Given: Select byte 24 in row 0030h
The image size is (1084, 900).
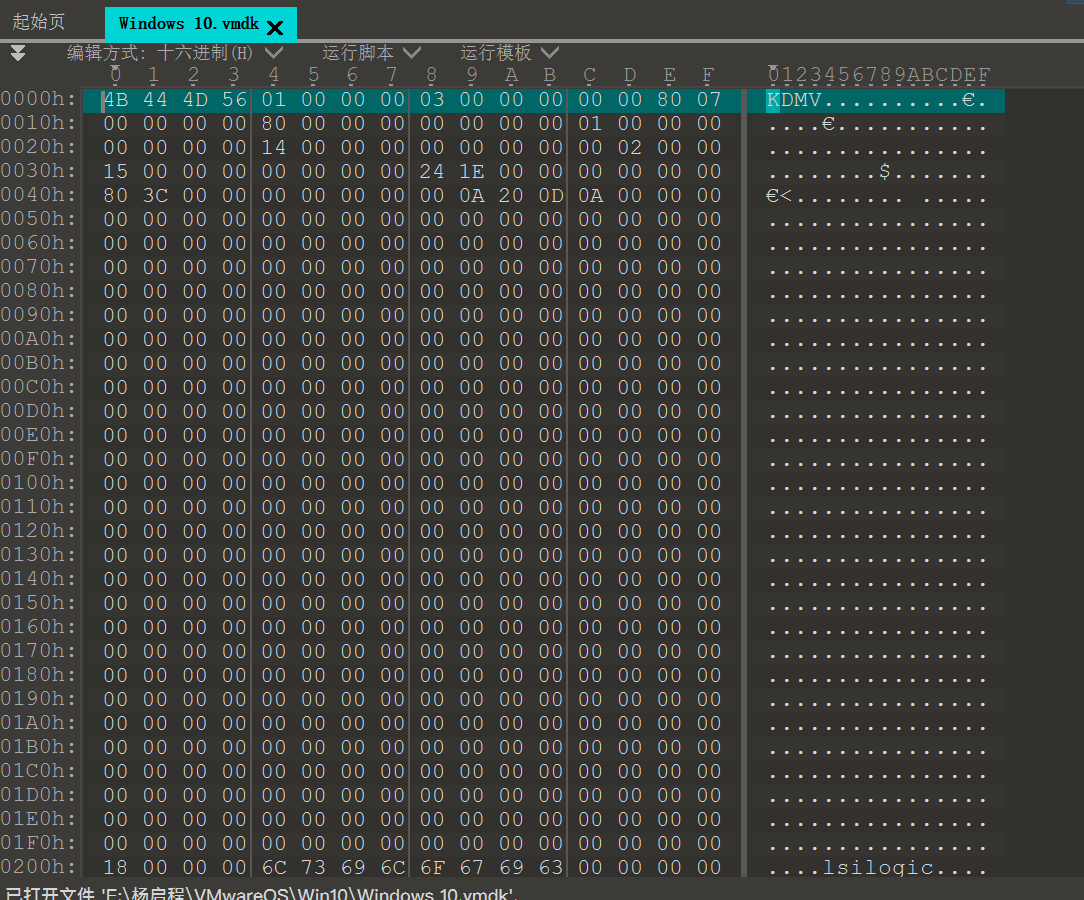Looking at the screenshot, I should [x=432, y=171].
